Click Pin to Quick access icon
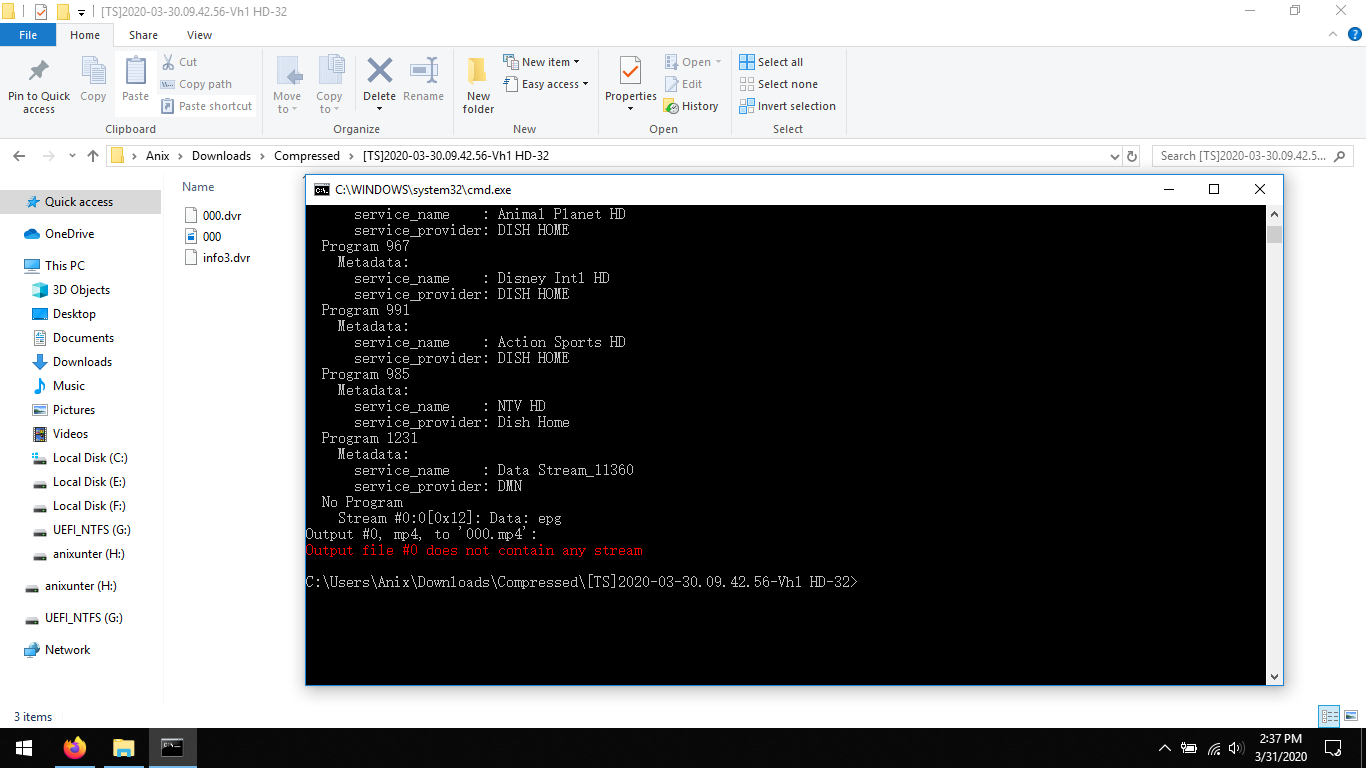The height and width of the screenshot is (768, 1366). click(x=39, y=74)
